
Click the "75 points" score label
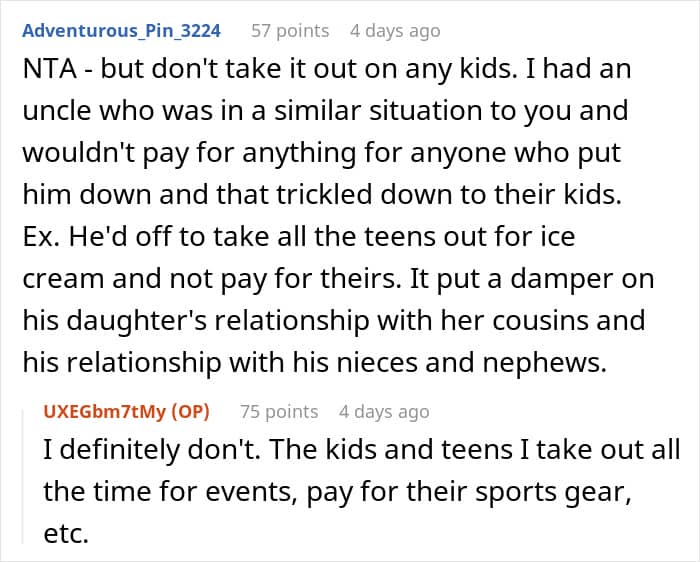(279, 411)
